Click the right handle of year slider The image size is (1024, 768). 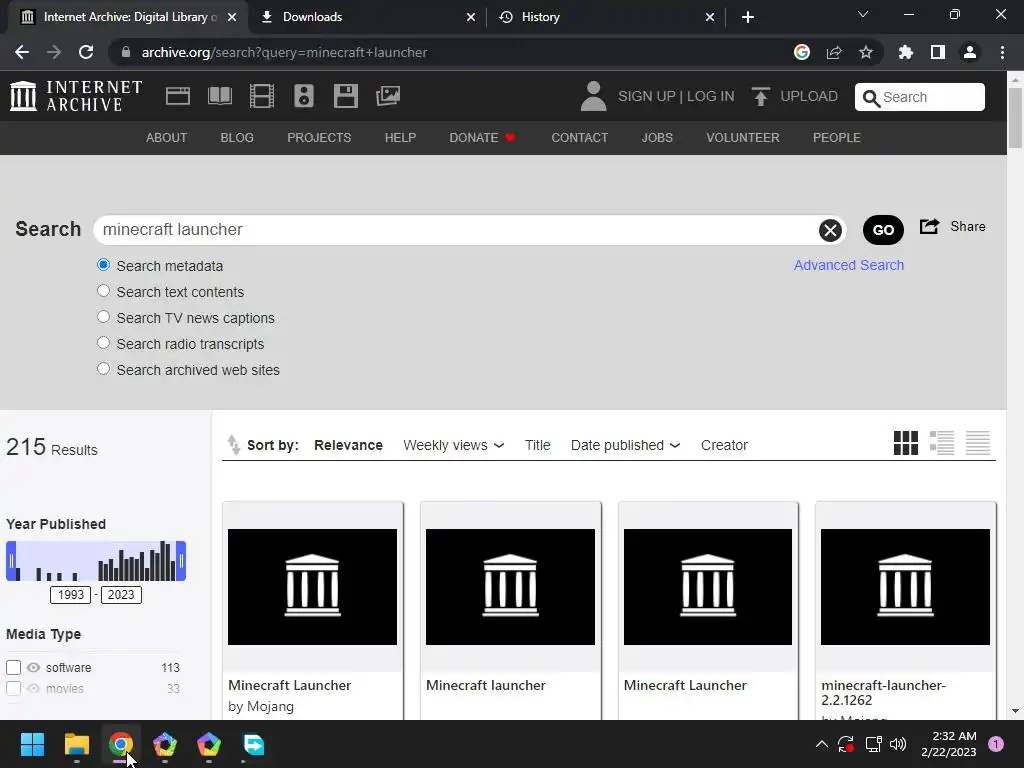click(181, 561)
